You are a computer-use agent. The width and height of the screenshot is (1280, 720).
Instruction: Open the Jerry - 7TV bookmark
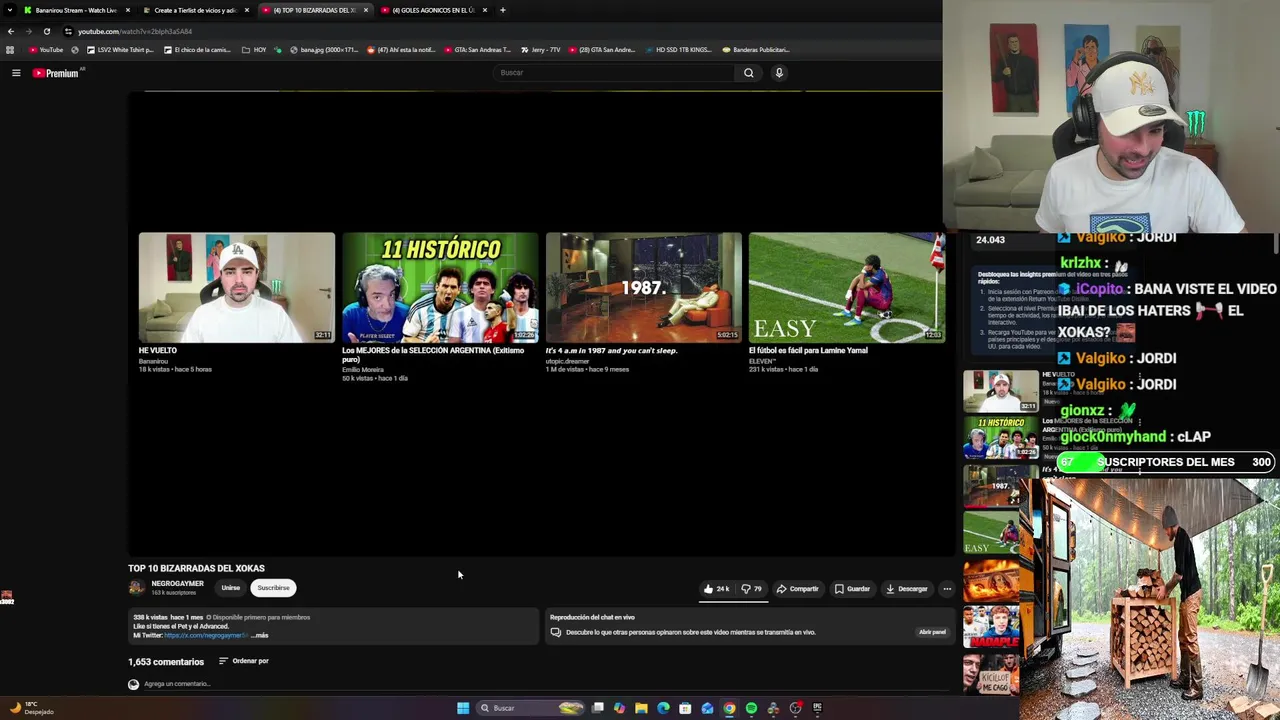(540, 50)
